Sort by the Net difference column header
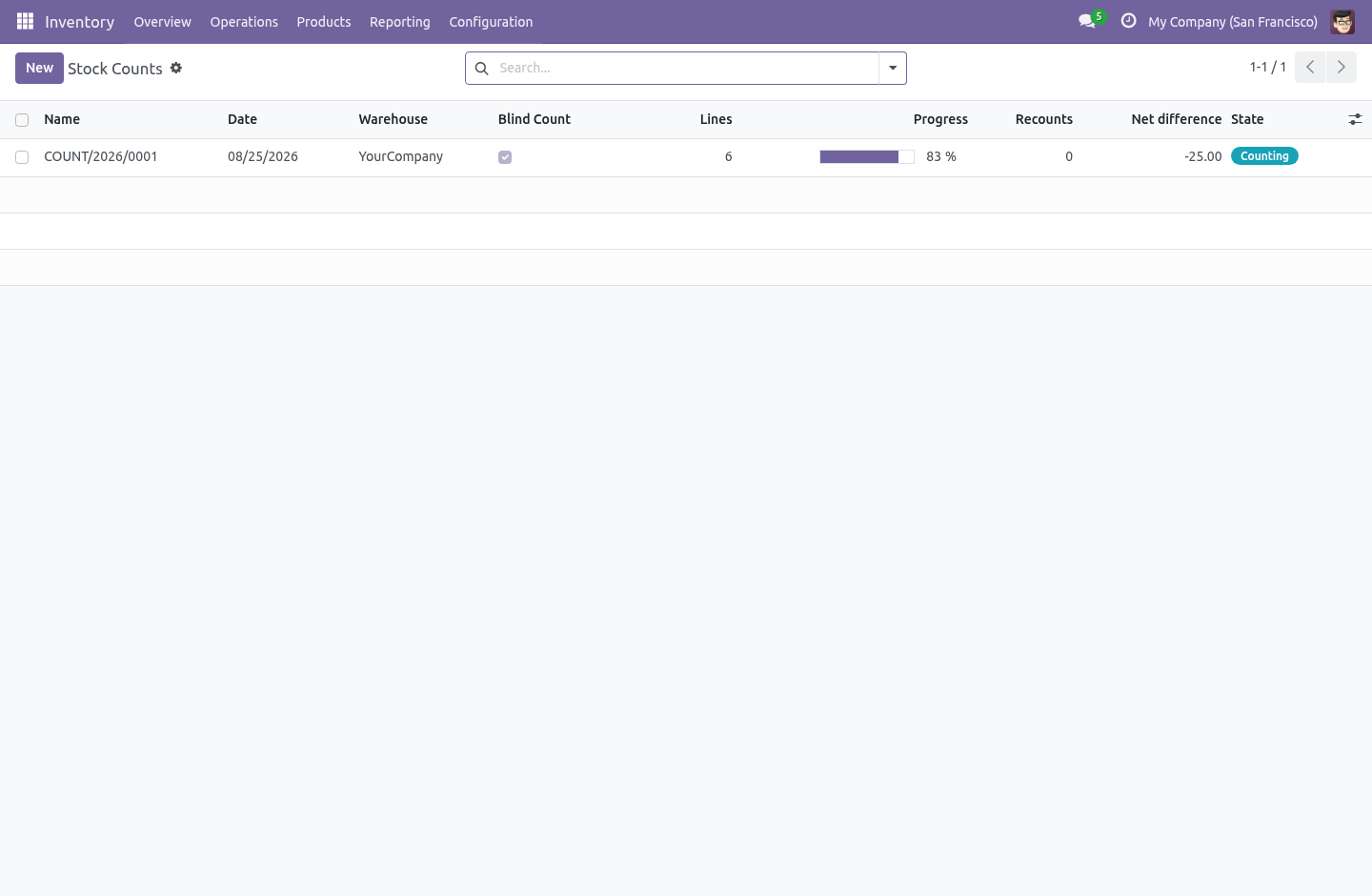The height and width of the screenshot is (896, 1372). (x=1177, y=119)
